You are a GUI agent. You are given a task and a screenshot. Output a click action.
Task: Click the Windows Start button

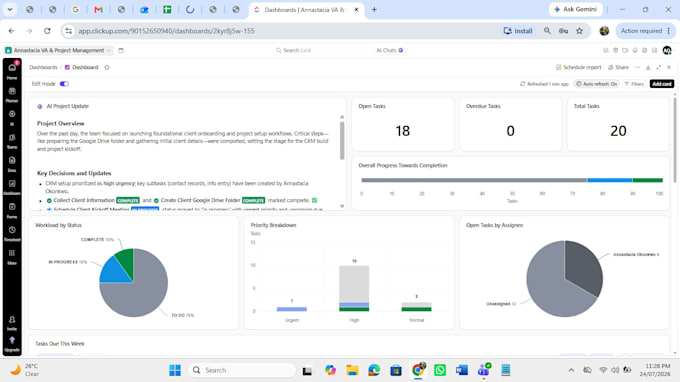(x=175, y=370)
